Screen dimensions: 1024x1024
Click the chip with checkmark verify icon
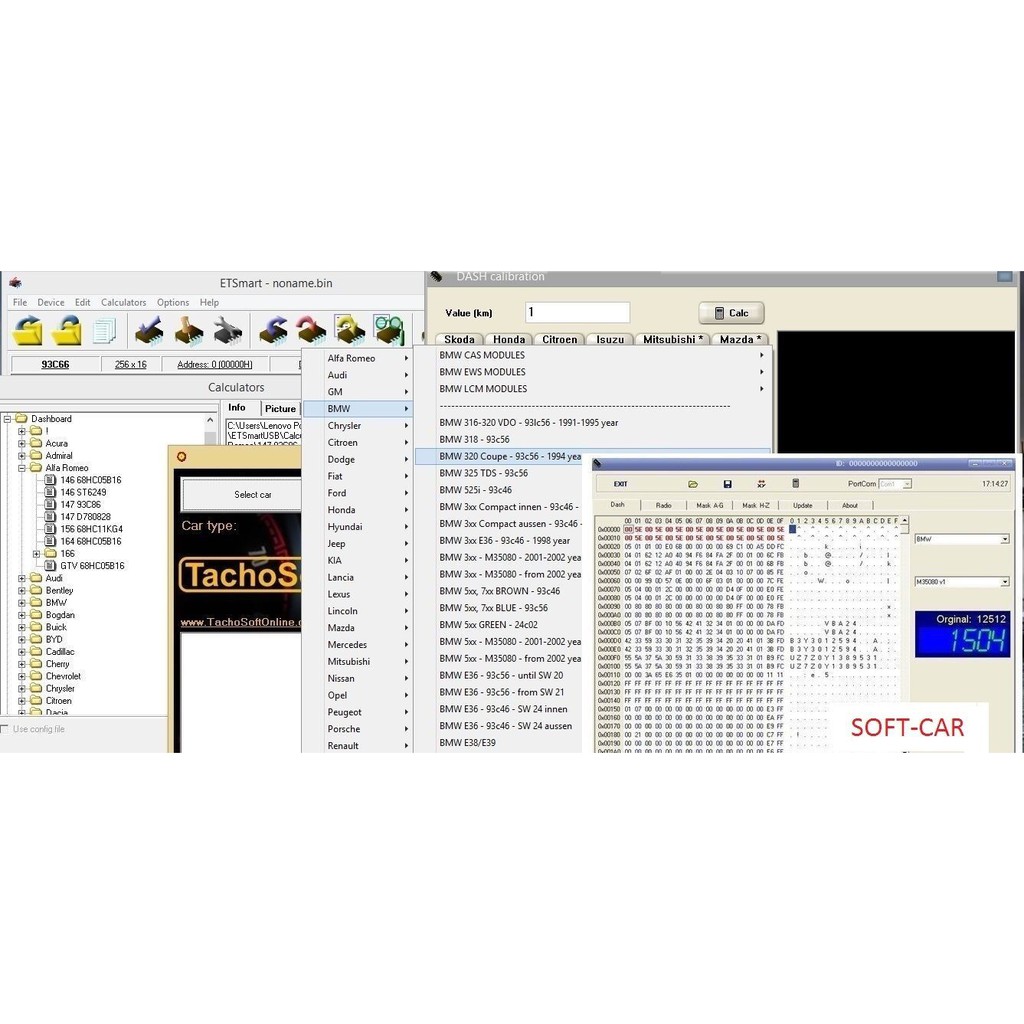pyautogui.click(x=149, y=329)
